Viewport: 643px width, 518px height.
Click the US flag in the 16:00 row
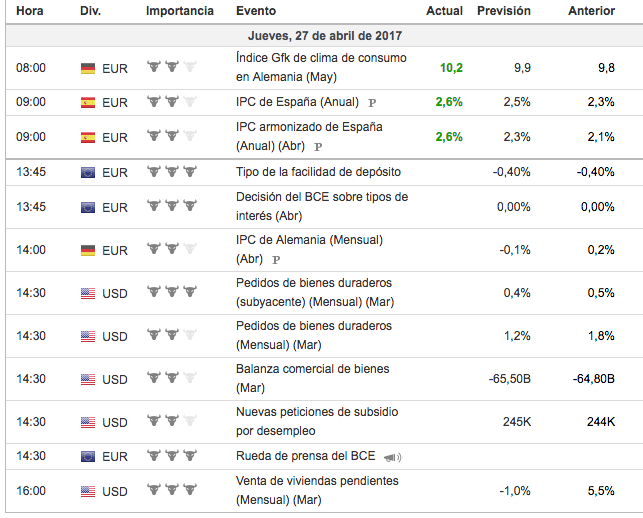tap(88, 491)
